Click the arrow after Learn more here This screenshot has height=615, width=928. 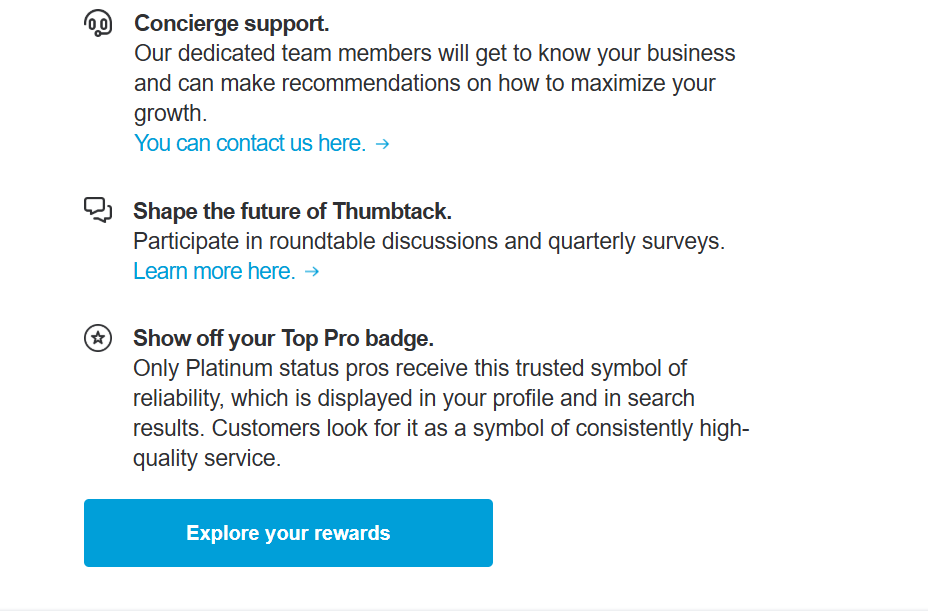312,272
